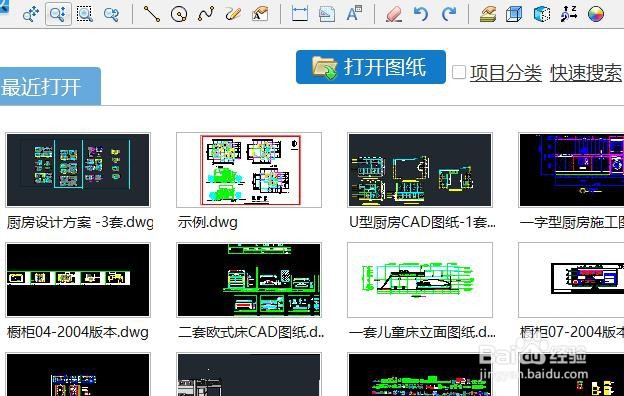Viewport: 624px width, 396px height.
Task: Undo the last action
Action: 421,14
